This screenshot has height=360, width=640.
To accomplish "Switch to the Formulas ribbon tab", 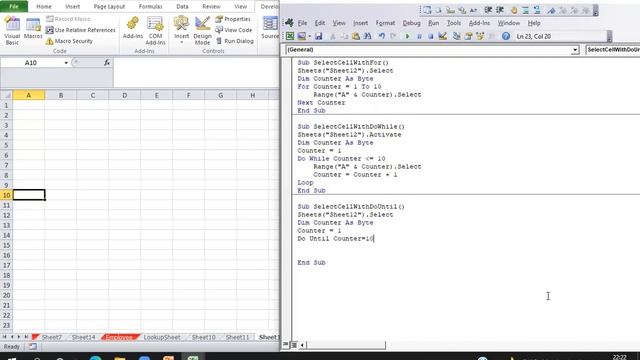I will [150, 6].
